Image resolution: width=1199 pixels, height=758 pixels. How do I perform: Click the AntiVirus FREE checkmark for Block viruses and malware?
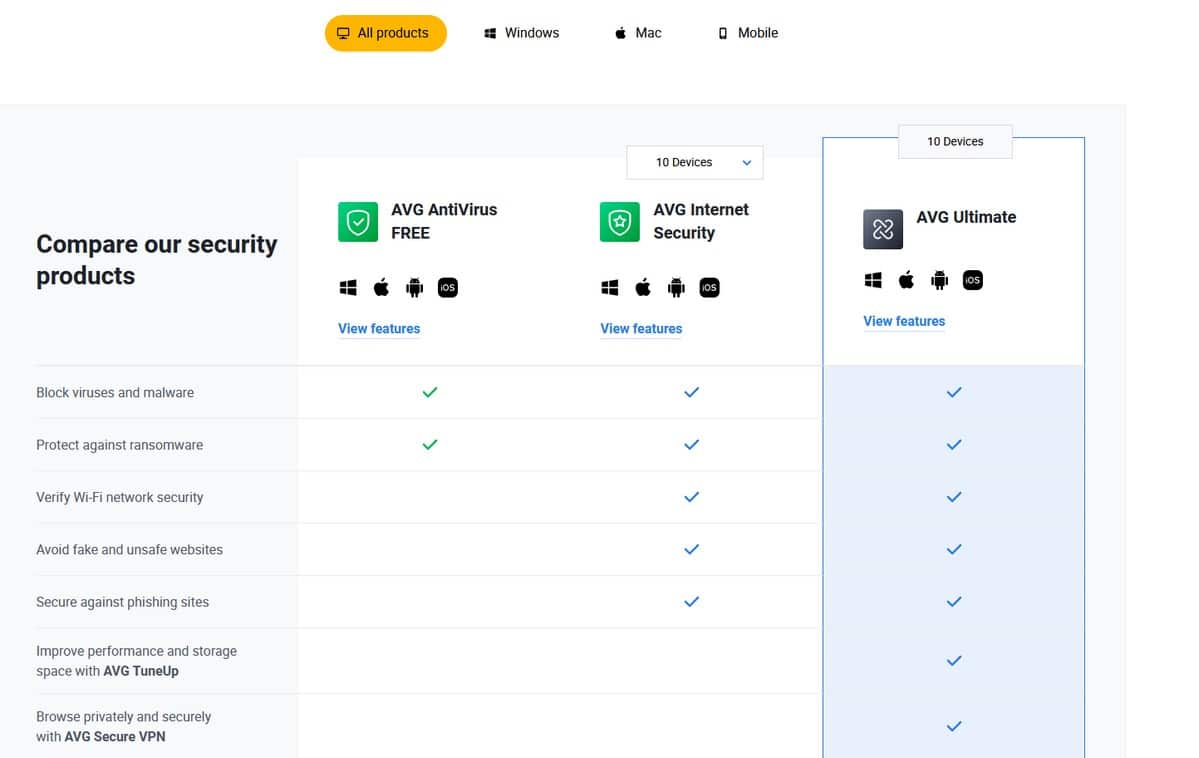(x=430, y=392)
